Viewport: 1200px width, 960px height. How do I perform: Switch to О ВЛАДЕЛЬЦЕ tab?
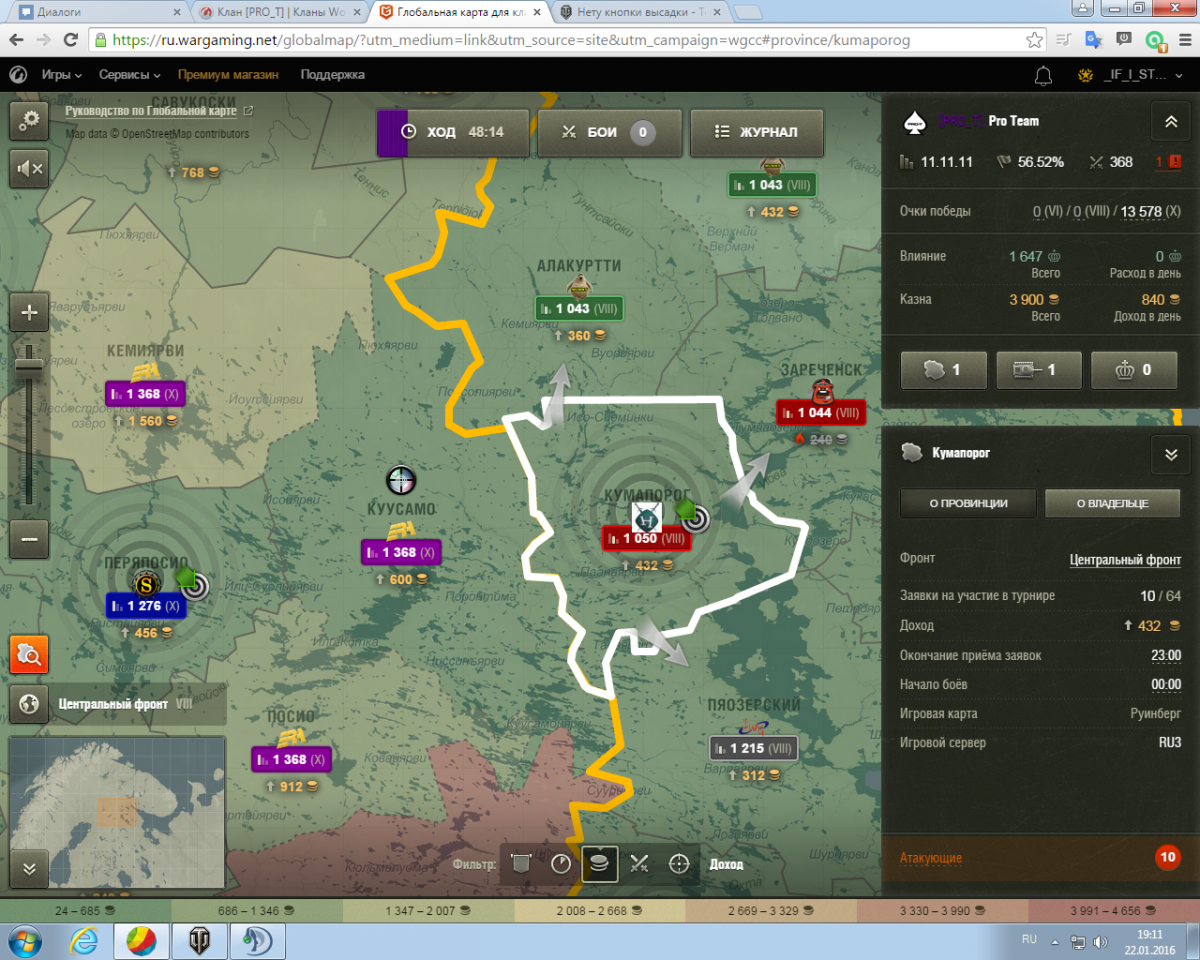[x=1112, y=503]
